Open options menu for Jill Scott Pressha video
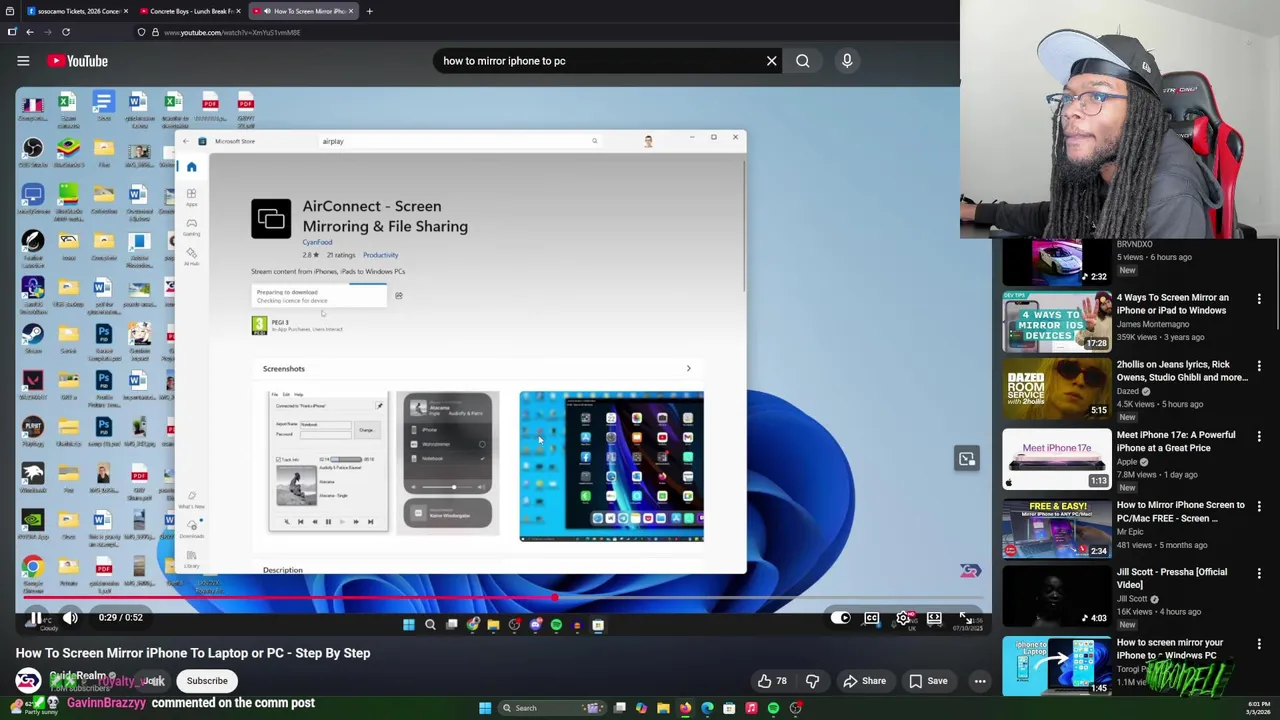This screenshot has width=1280, height=720. point(1259,573)
